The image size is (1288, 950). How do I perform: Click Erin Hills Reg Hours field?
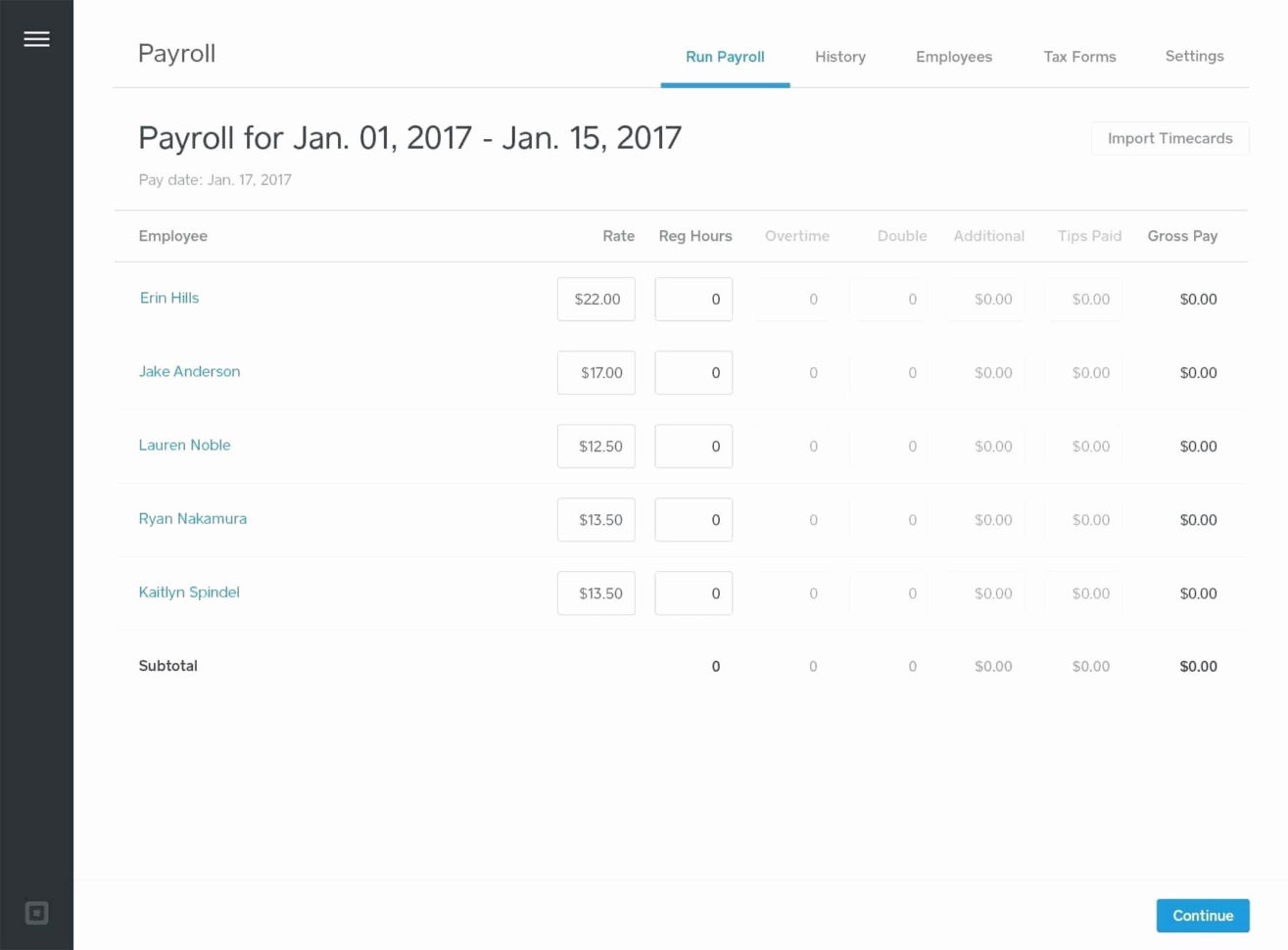[693, 300]
